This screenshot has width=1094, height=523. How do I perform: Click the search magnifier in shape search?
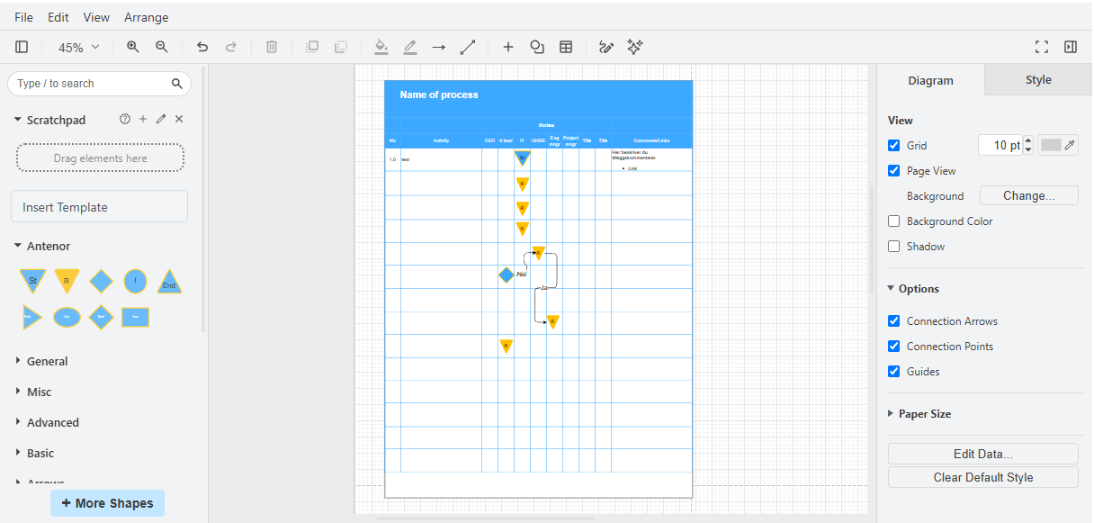(177, 84)
